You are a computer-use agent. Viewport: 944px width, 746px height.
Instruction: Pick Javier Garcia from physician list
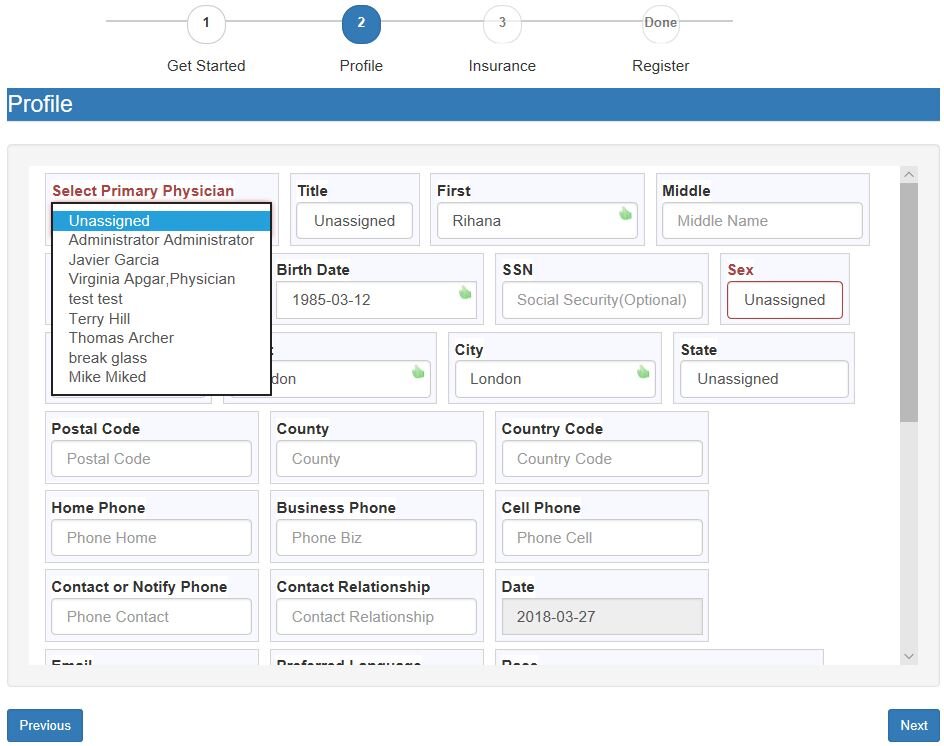point(161,260)
